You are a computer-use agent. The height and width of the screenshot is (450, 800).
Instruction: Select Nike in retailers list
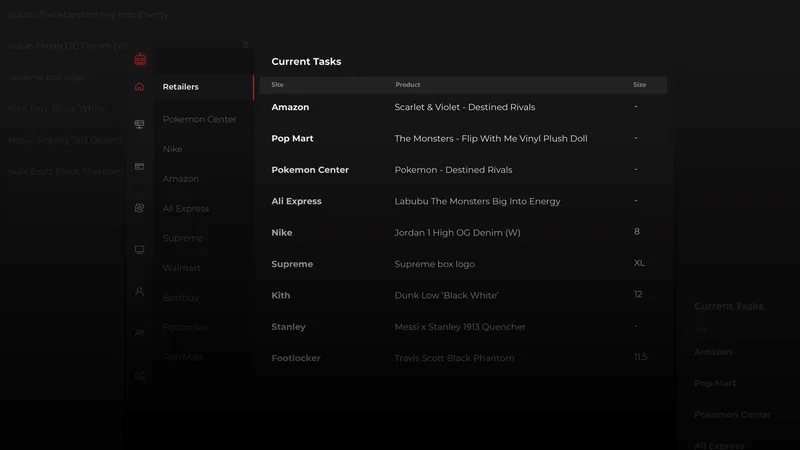click(172, 149)
